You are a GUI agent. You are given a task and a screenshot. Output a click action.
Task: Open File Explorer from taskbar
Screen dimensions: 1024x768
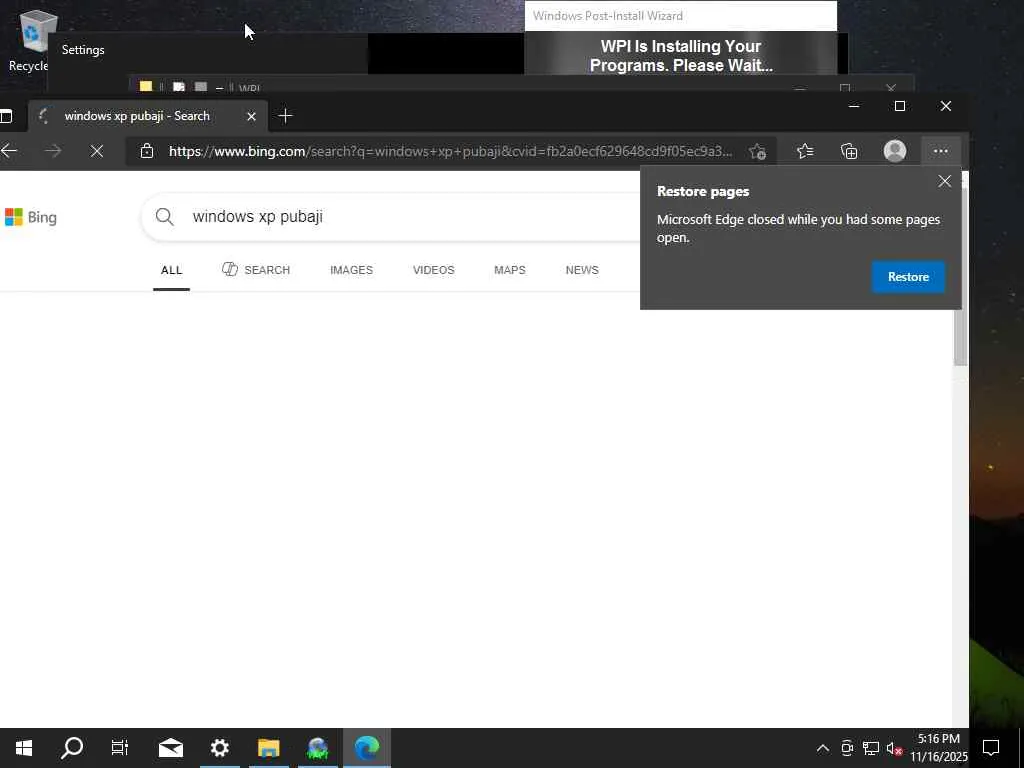tap(268, 748)
